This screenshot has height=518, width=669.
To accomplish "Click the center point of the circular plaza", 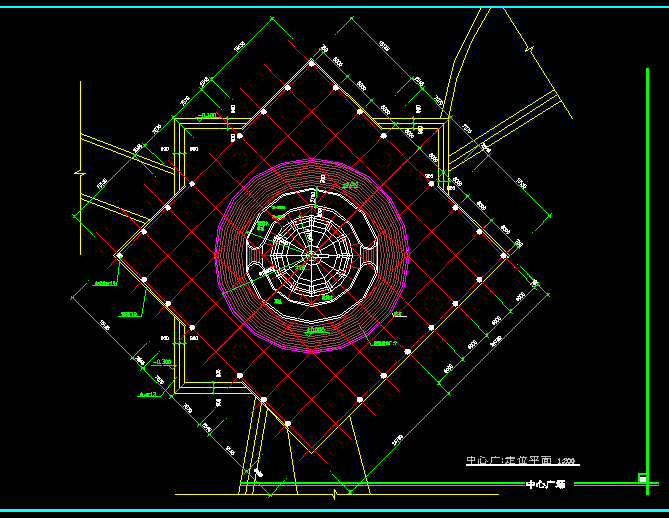I will tap(311, 255).
